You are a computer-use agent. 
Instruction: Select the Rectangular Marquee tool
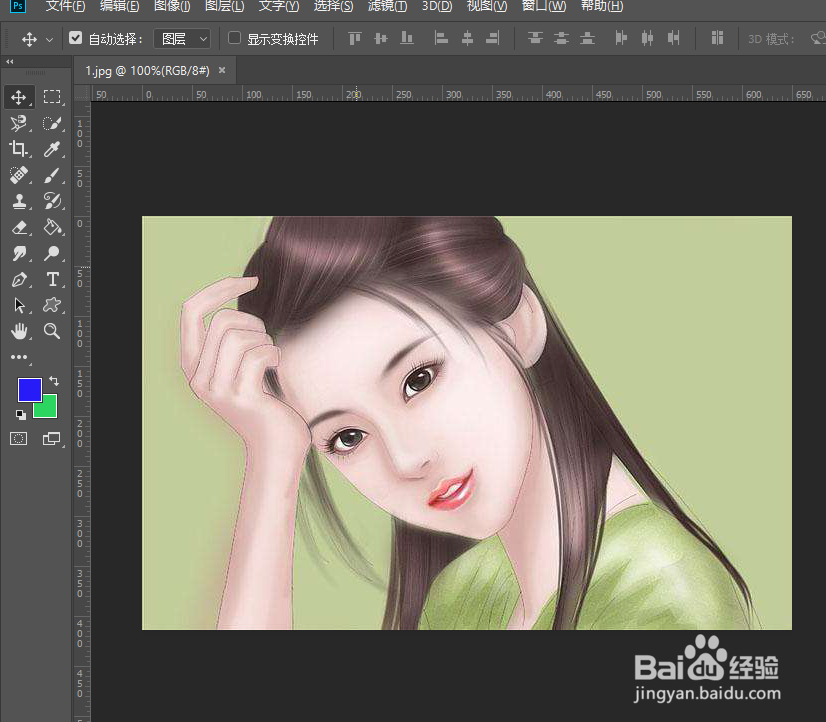click(52, 97)
